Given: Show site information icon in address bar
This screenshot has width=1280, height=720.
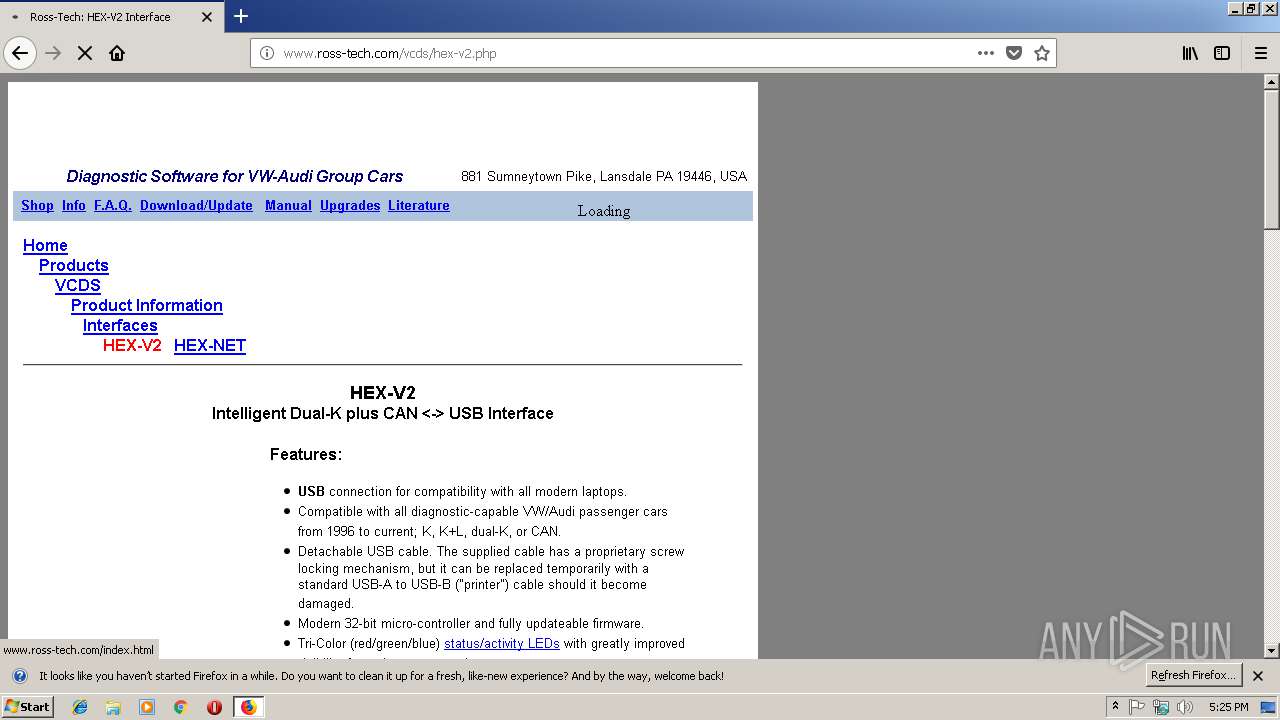Looking at the screenshot, I should (x=267, y=53).
